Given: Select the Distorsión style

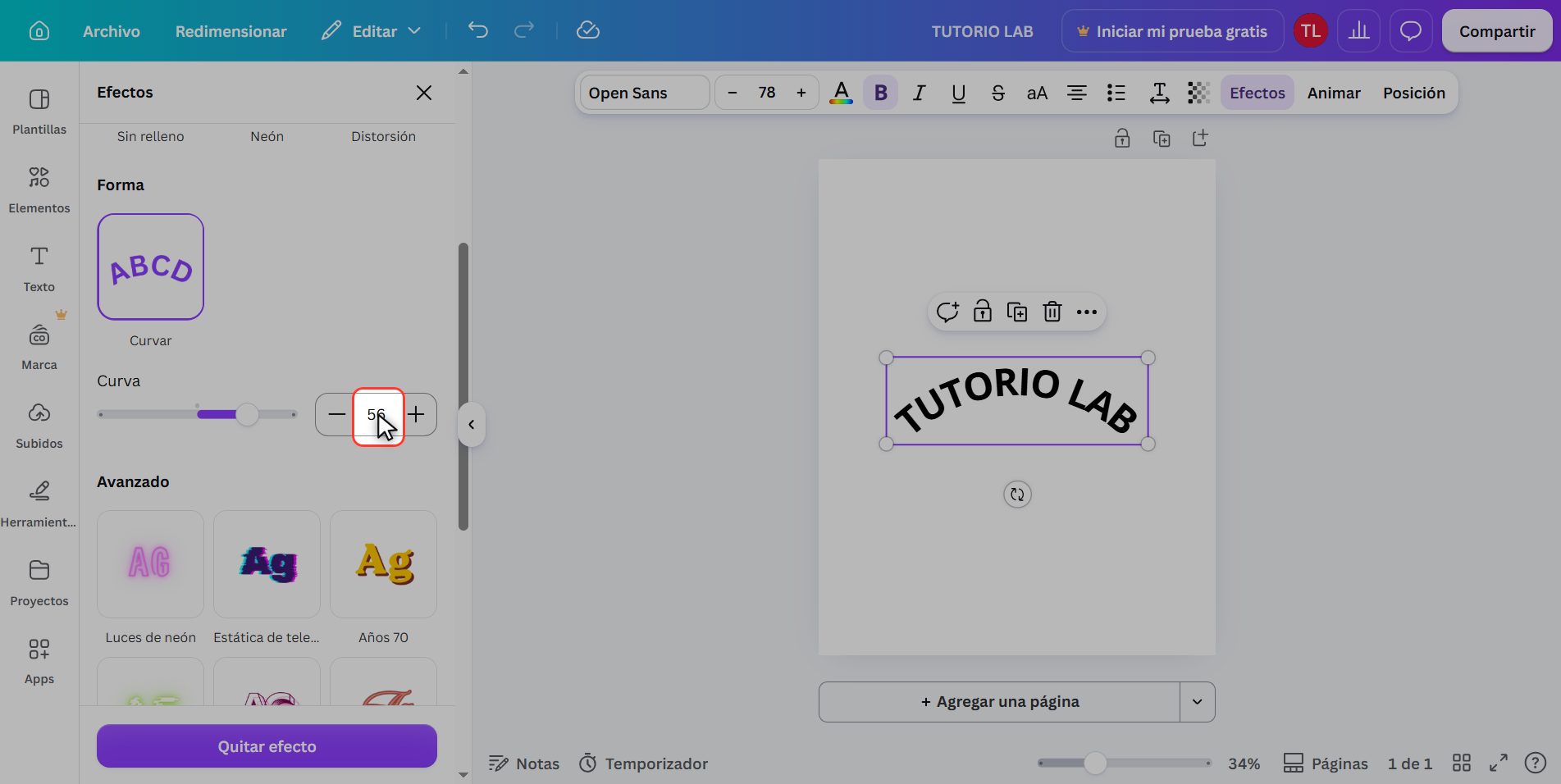Looking at the screenshot, I should click(383, 136).
